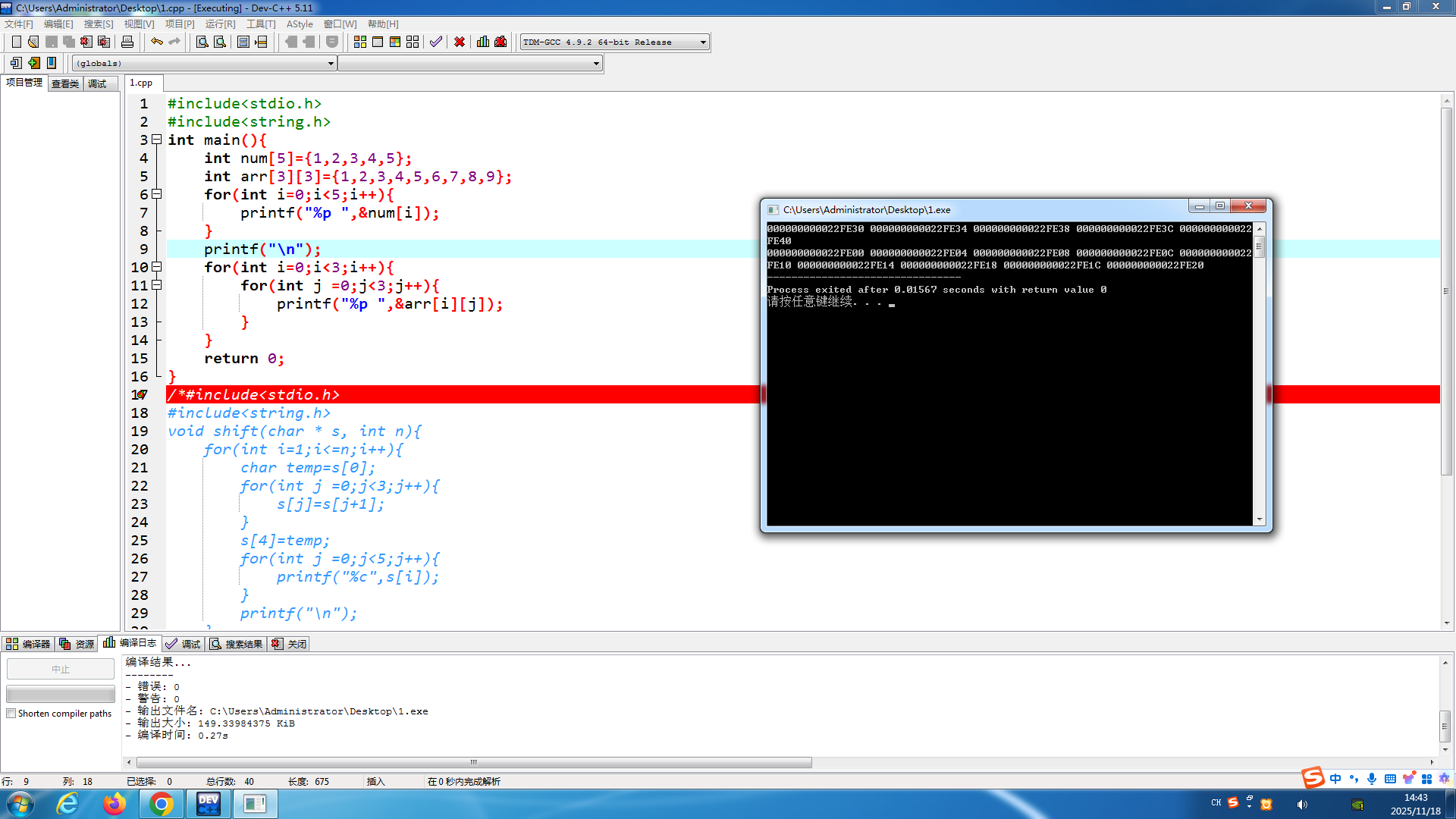Open Chrome from the taskbar
This screenshot has width=1456, height=819.
[161, 804]
